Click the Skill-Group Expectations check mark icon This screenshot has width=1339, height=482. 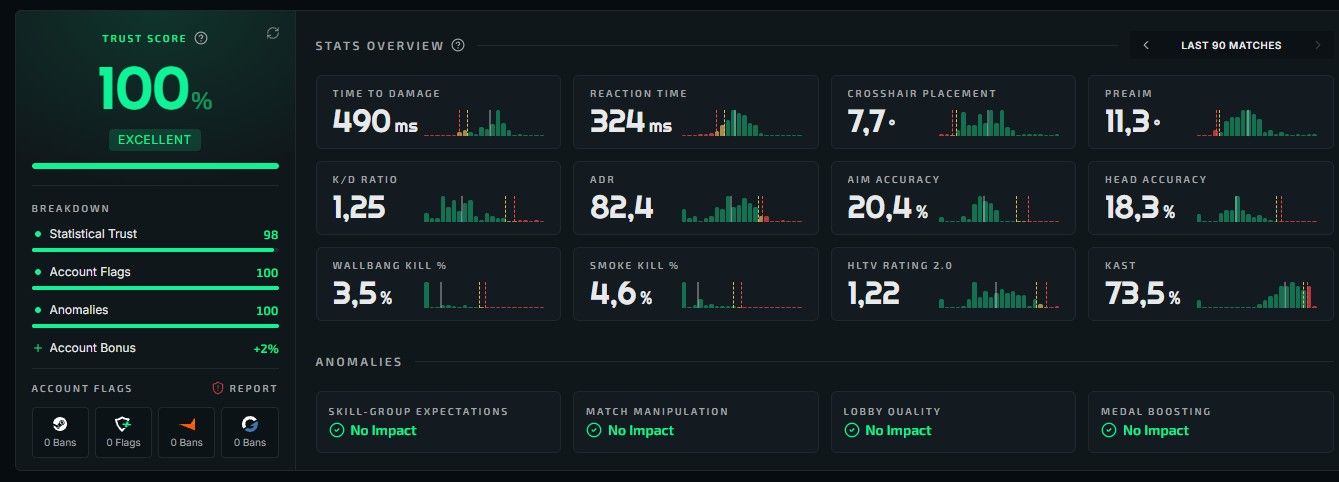tap(336, 431)
